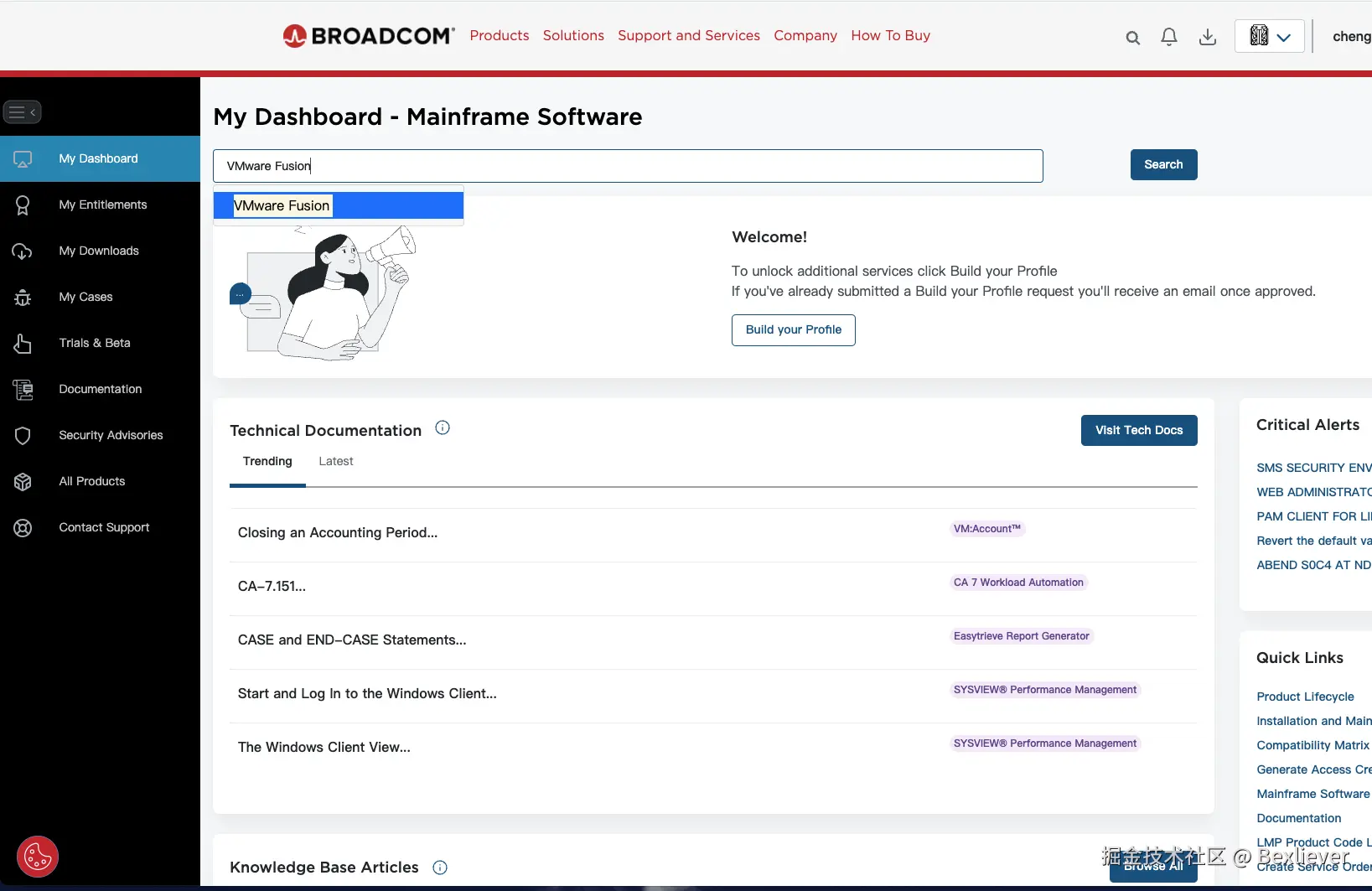Click the My Entitlements ribbon icon
The height and width of the screenshot is (891, 1372).
[x=23, y=205]
